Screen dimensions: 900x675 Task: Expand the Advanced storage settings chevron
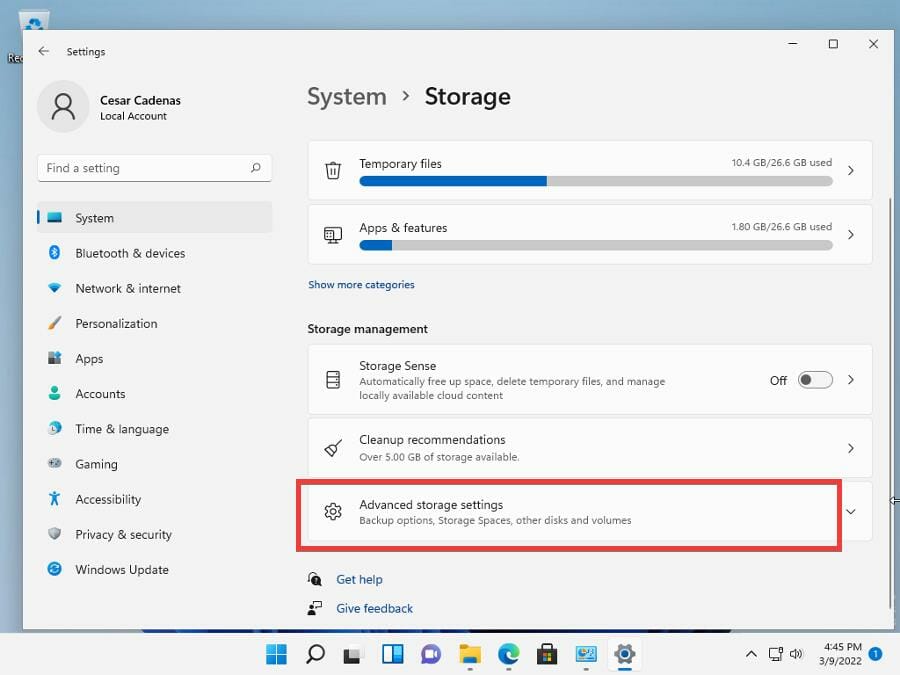click(850, 512)
